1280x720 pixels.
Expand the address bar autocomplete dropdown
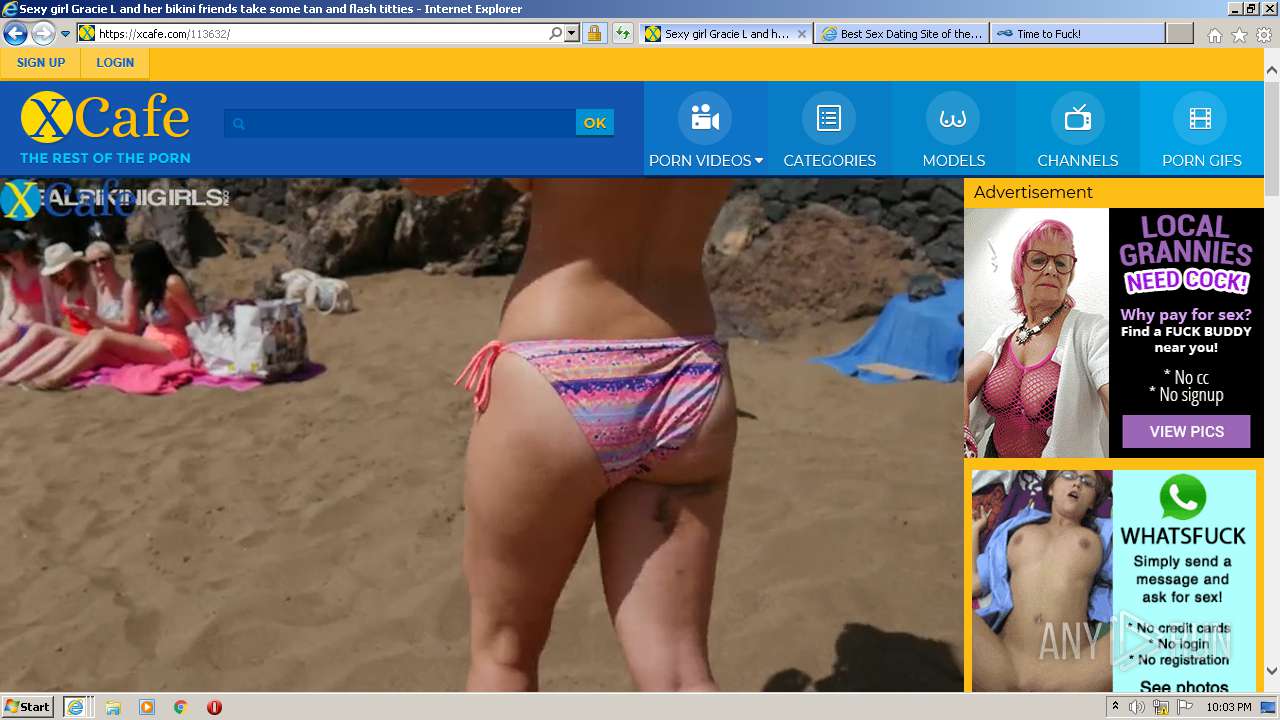point(572,33)
